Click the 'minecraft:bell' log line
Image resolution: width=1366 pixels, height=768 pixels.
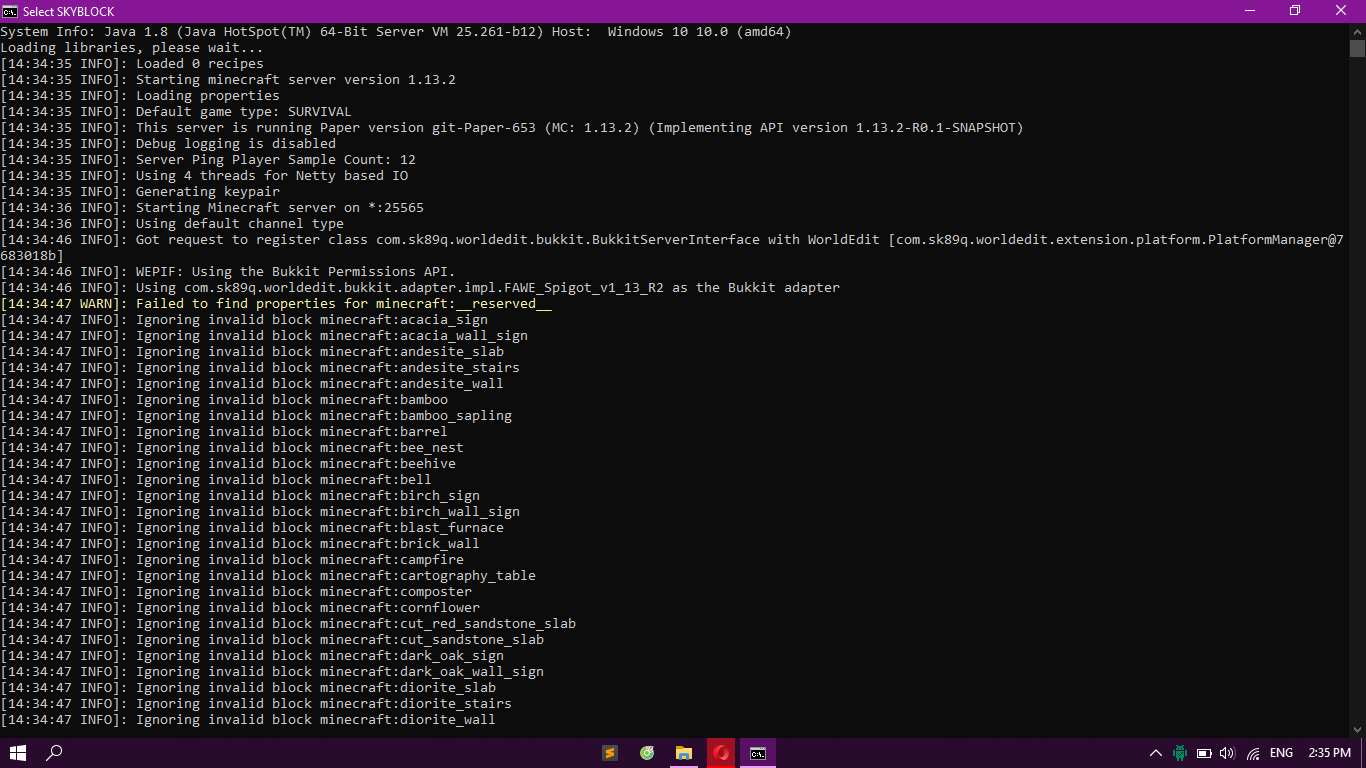point(216,480)
